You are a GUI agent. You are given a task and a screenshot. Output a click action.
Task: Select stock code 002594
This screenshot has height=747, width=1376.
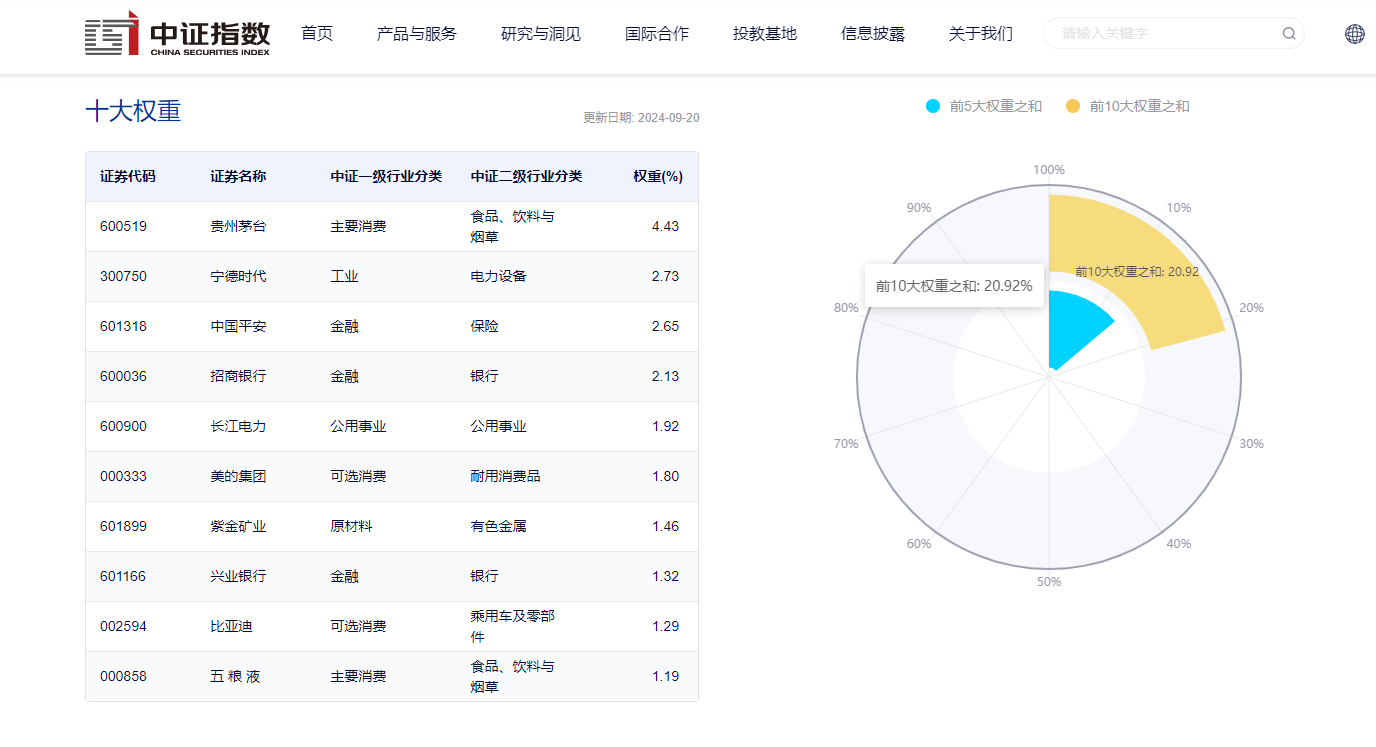click(123, 626)
